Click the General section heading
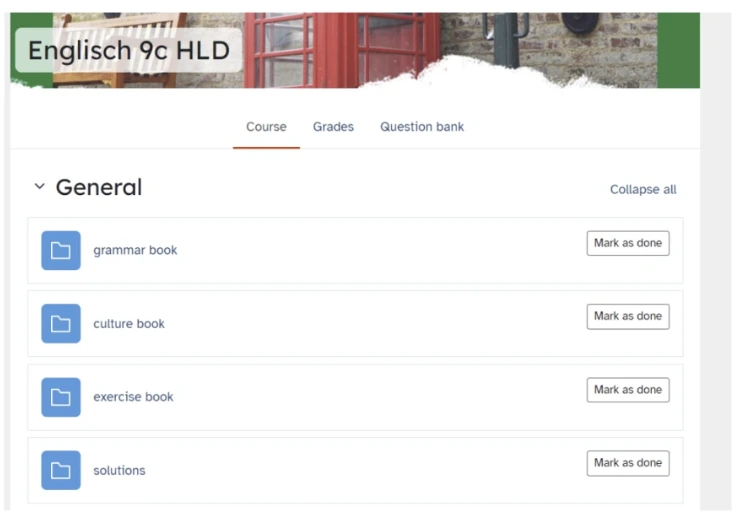The image size is (744, 520). tap(99, 187)
